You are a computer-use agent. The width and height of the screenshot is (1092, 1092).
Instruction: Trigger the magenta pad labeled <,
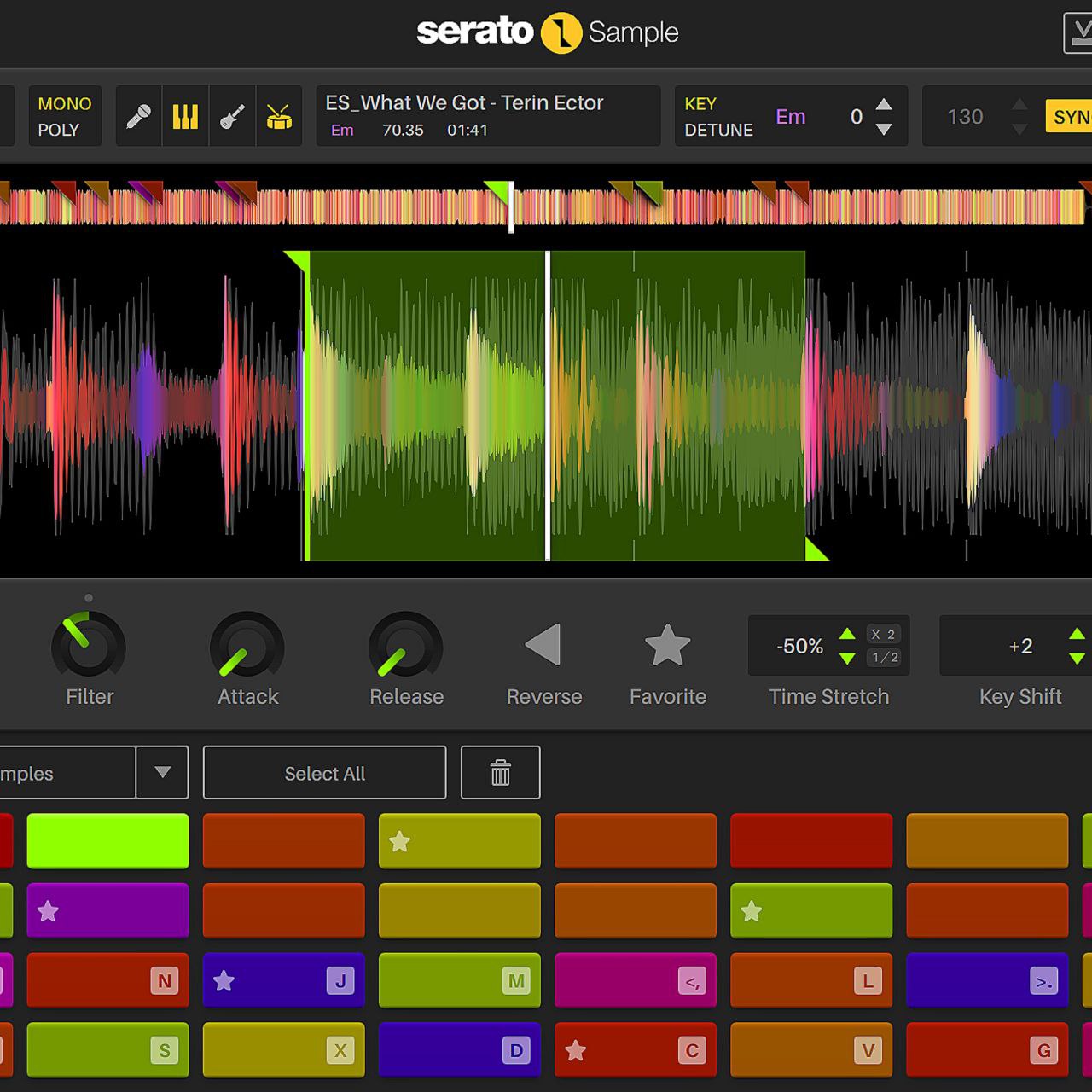pos(635,980)
